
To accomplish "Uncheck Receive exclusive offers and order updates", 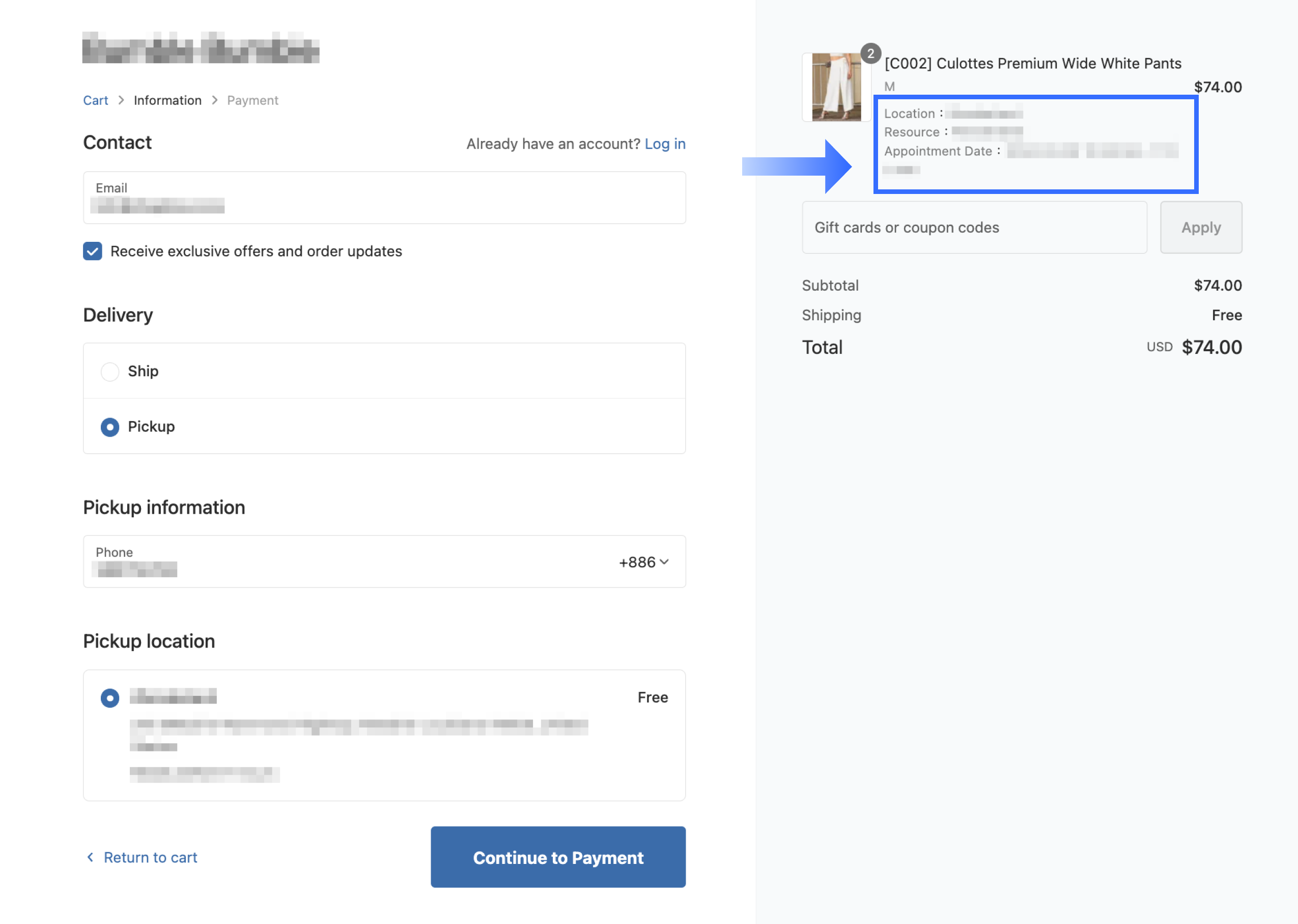I will 93,251.
